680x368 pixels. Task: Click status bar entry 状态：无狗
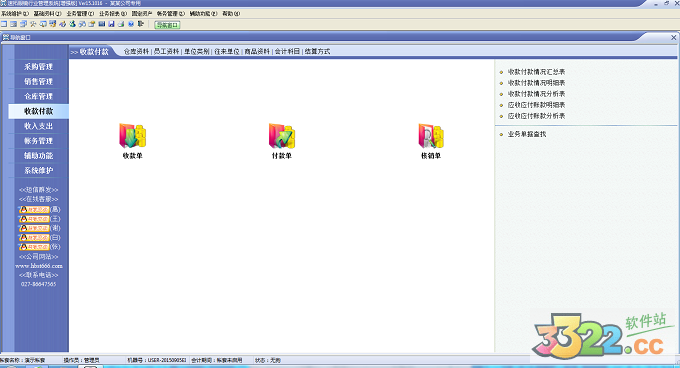coord(268,360)
